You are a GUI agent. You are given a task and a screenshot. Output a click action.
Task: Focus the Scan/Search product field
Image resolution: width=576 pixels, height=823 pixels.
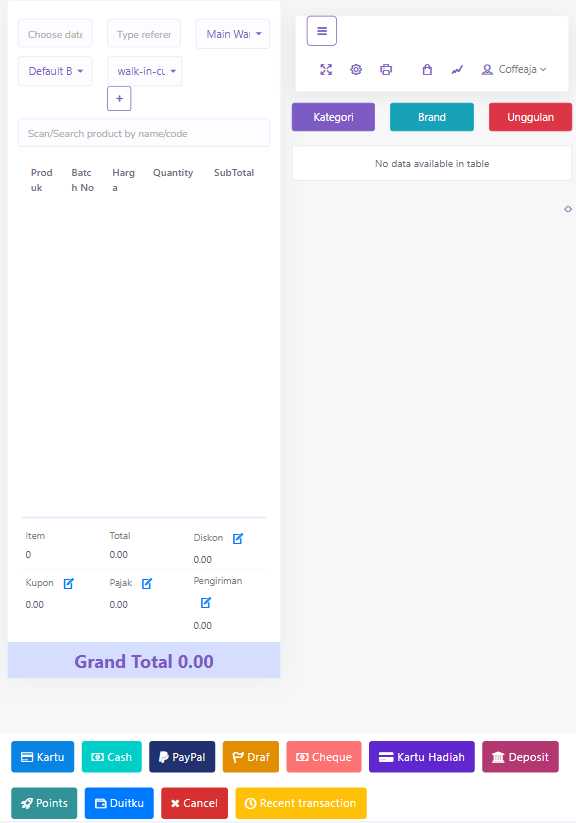pos(144,133)
